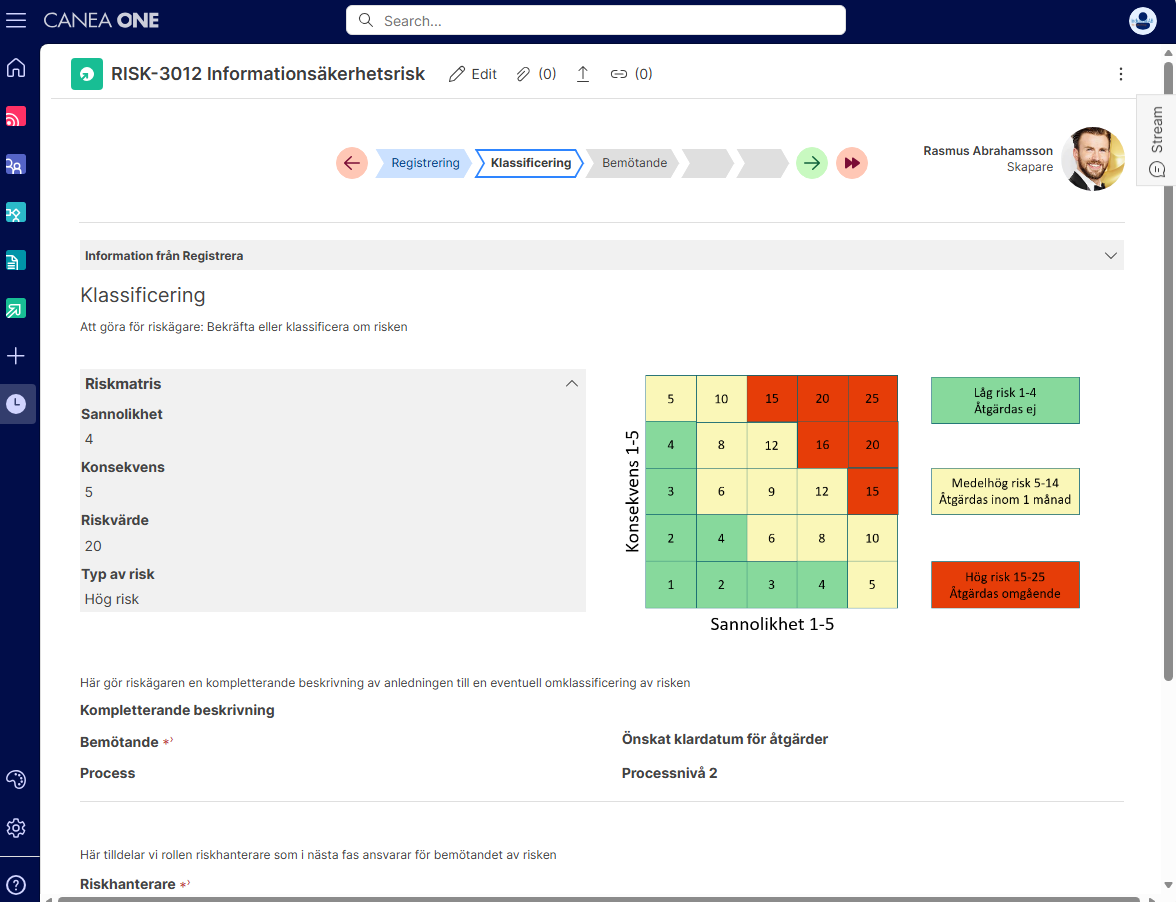Open the three-dot more options menu

1120,73
